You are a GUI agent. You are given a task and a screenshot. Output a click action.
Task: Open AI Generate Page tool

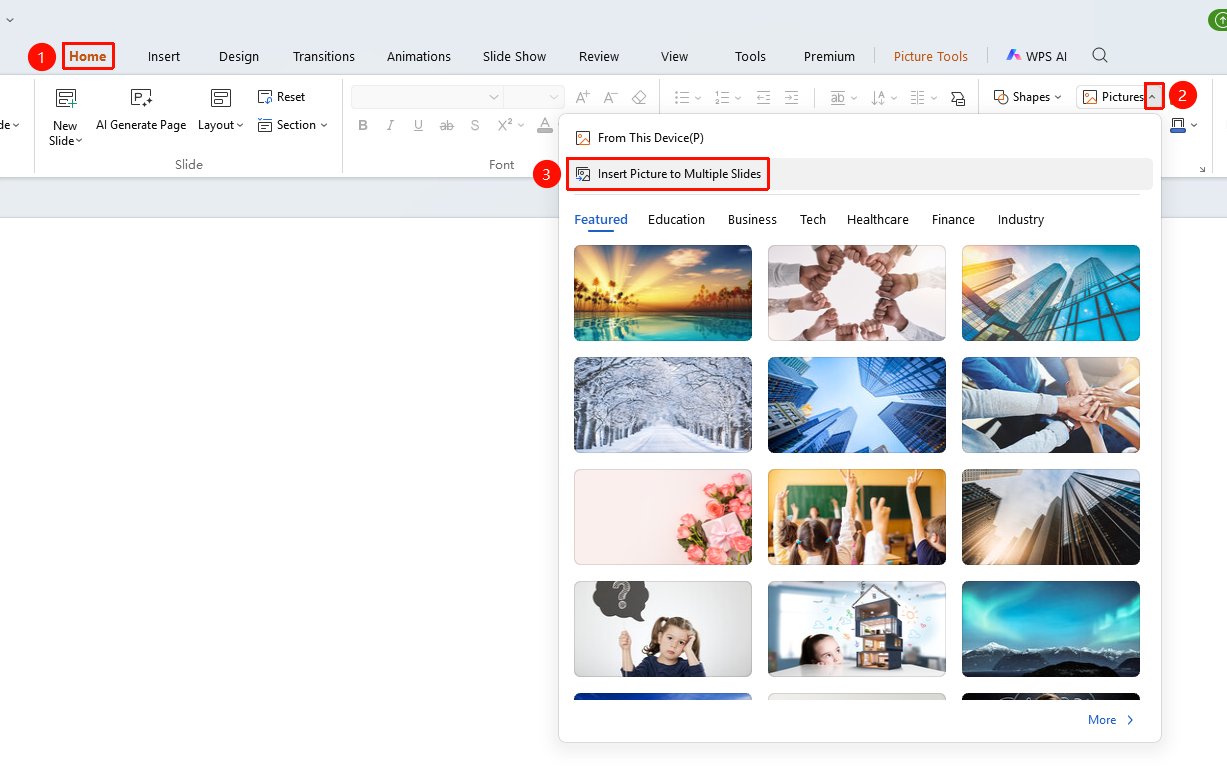click(141, 110)
